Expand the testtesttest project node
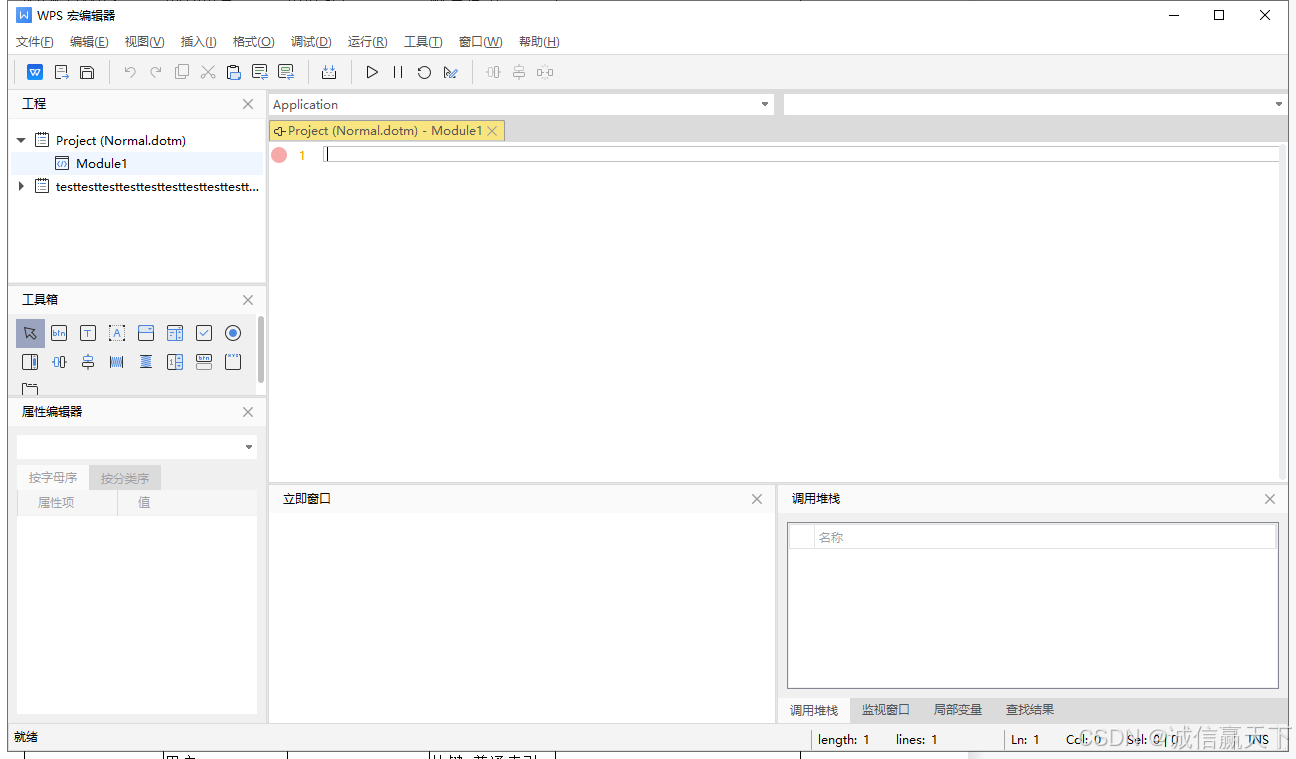Image resolution: width=1296 pixels, height=759 pixels. click(x=21, y=186)
